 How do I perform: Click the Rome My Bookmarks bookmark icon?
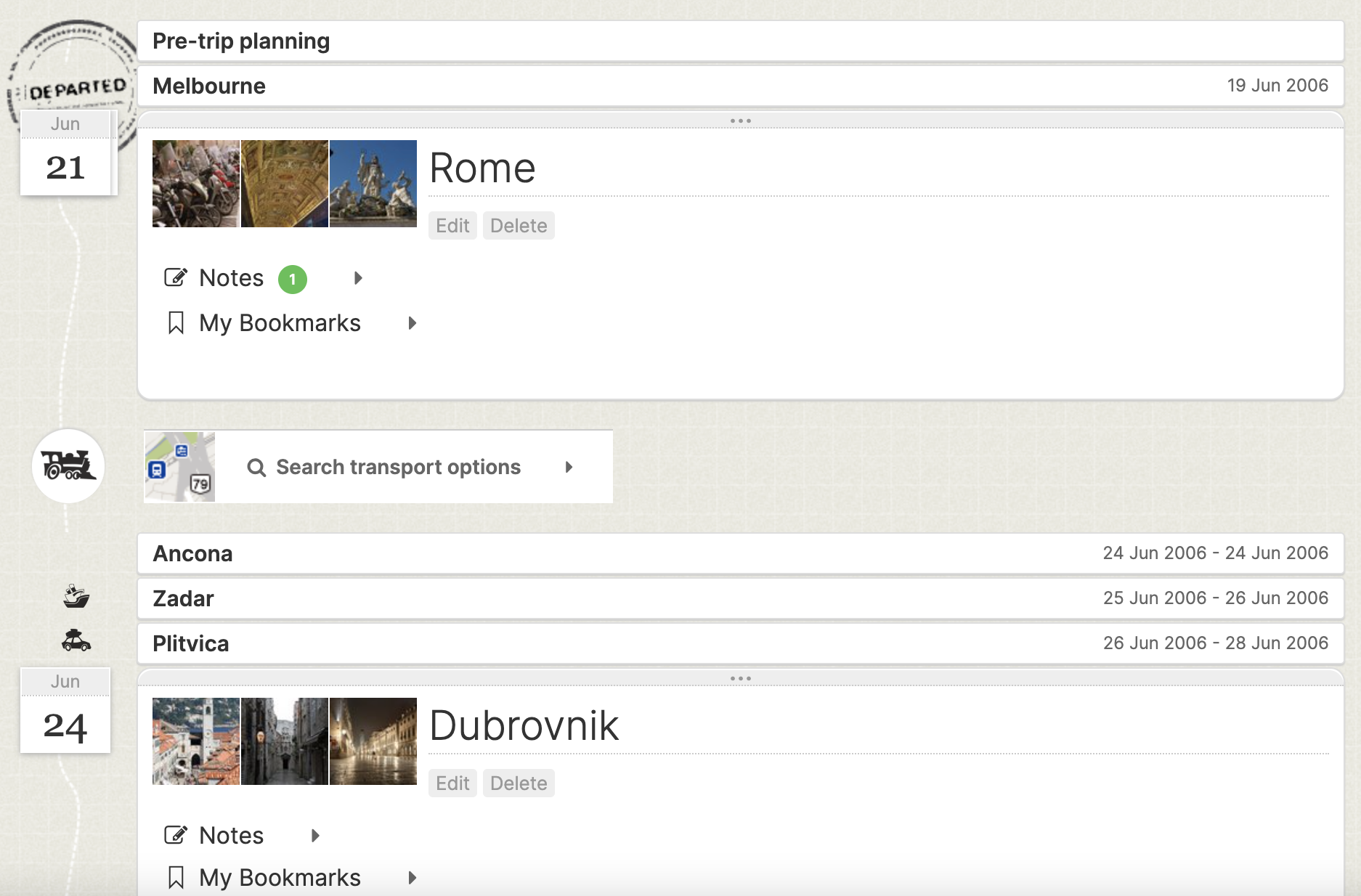coord(176,323)
